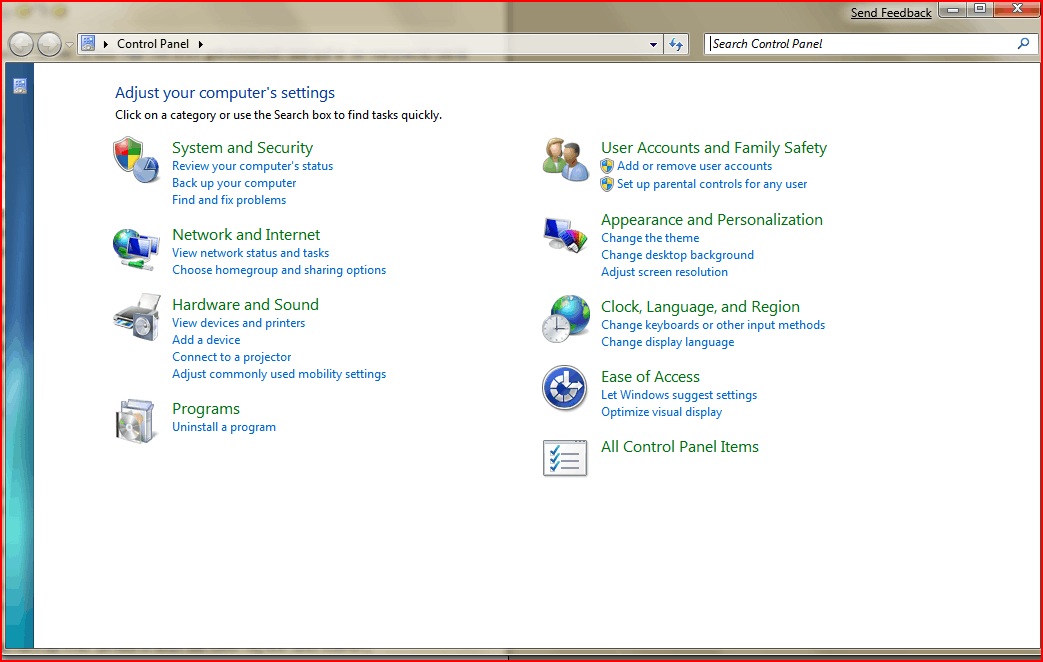Viewport: 1043px width, 662px height.
Task: Expand the arrow before Control Panel breadcrumb
Action: click(x=106, y=45)
